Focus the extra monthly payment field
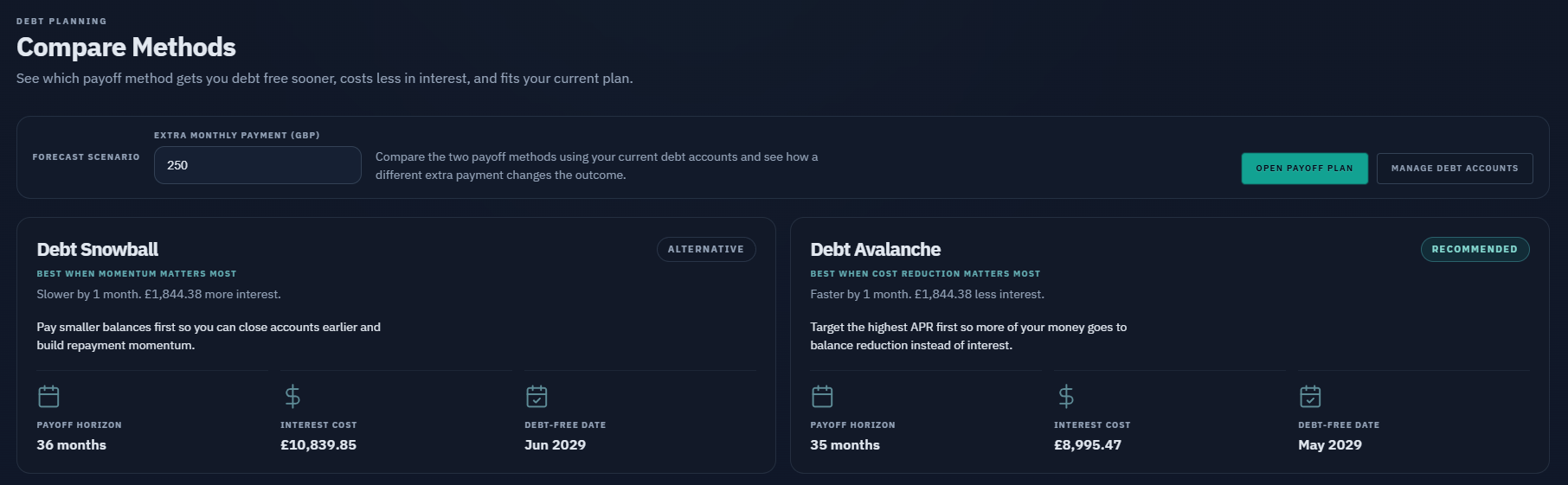 258,165
